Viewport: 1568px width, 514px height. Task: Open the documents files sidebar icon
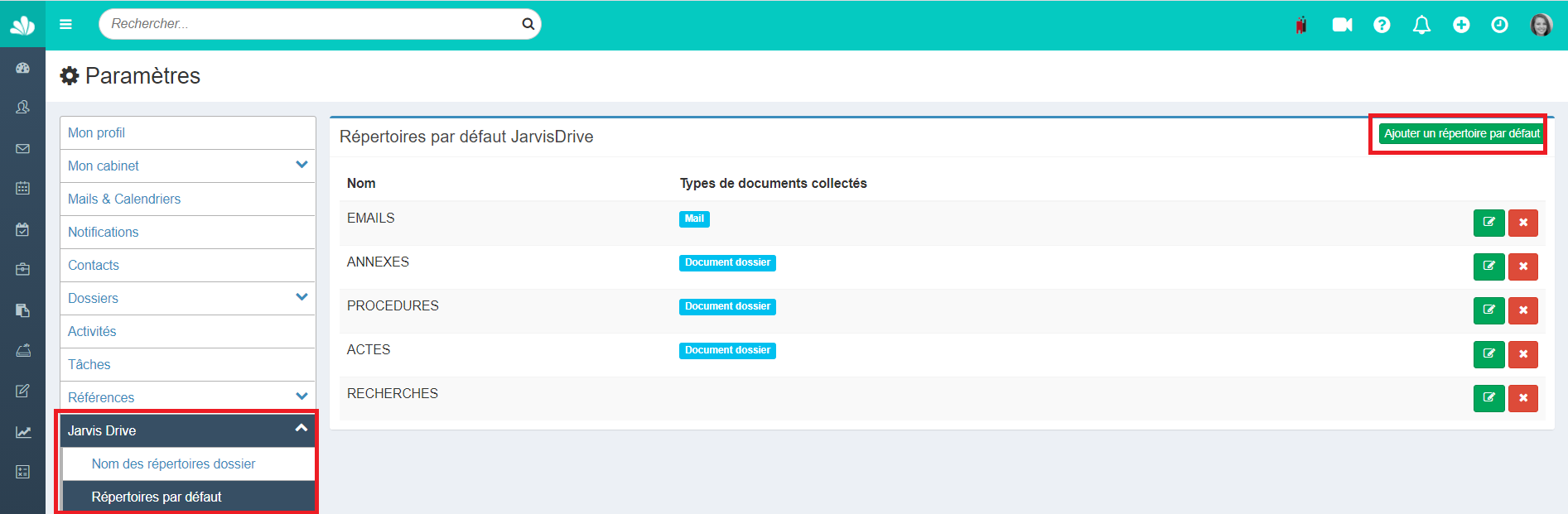pyautogui.click(x=23, y=310)
